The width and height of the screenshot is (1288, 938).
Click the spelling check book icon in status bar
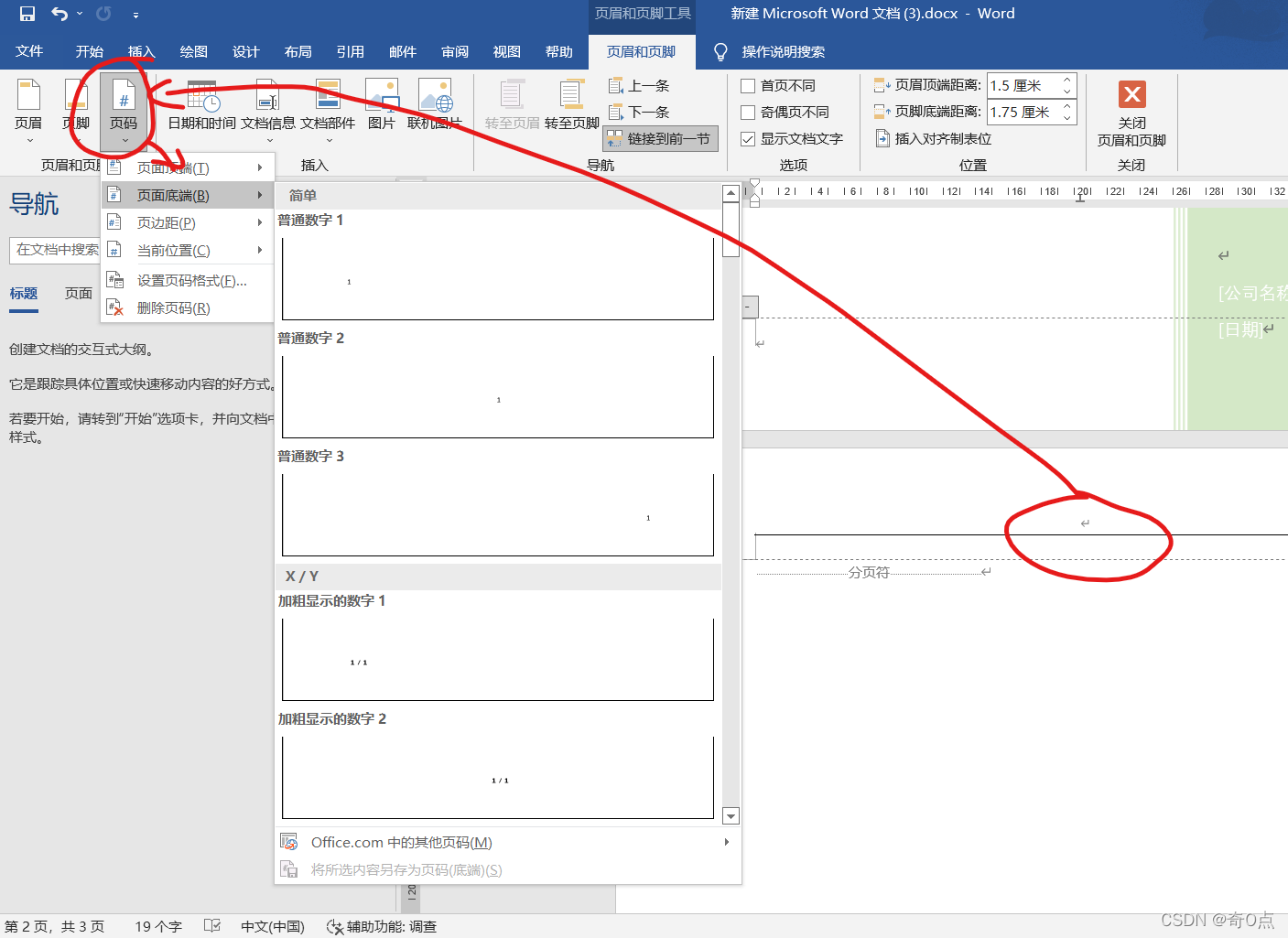[211, 926]
